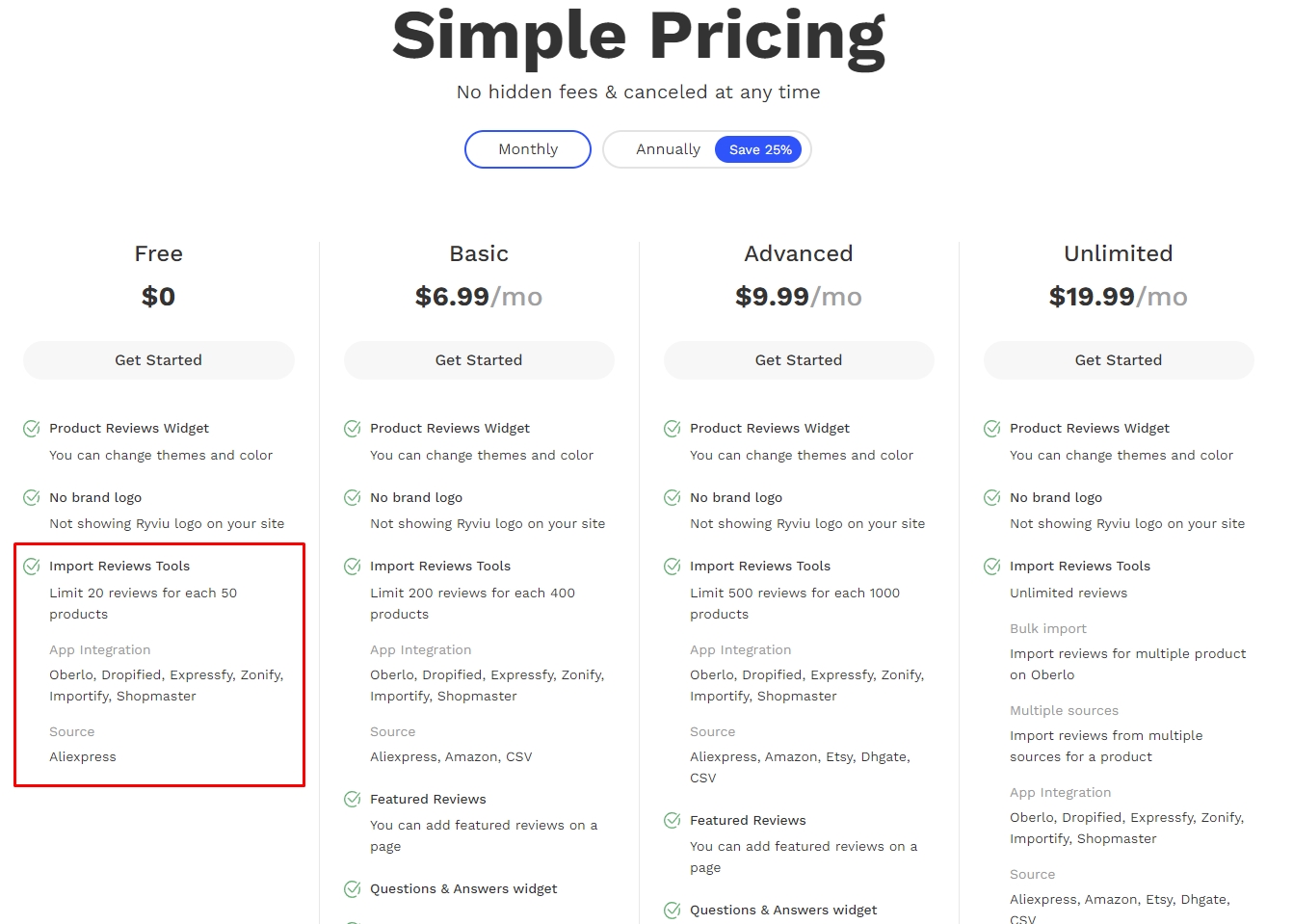Click checkmark icon beside Basic Questions & Answers widget
Image resolution: width=1293 pixels, height=924 pixels.
(353, 889)
